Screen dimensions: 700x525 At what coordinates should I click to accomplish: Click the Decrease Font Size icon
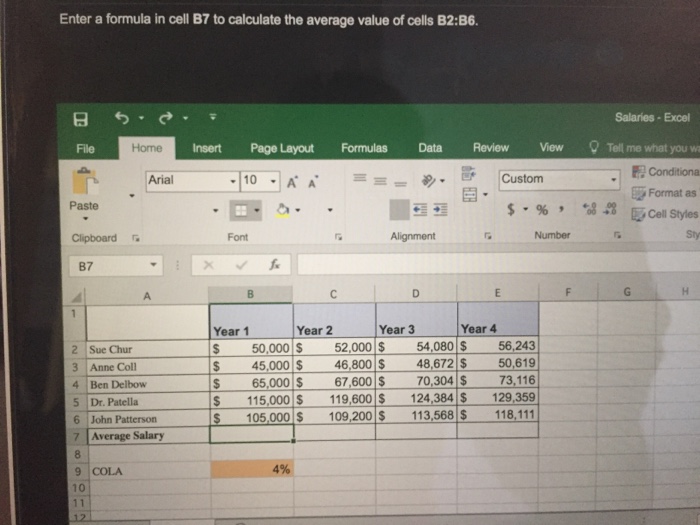(x=313, y=182)
